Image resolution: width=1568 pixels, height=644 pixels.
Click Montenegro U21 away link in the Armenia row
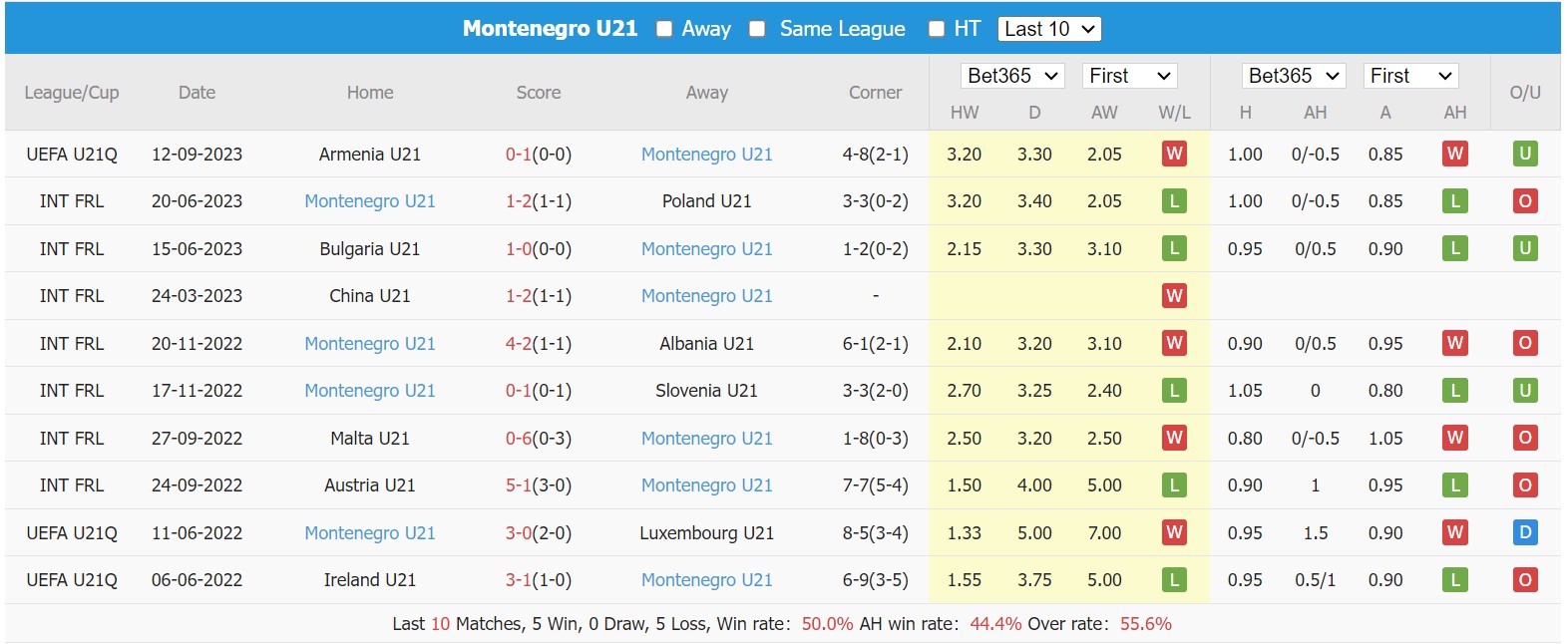[706, 154]
